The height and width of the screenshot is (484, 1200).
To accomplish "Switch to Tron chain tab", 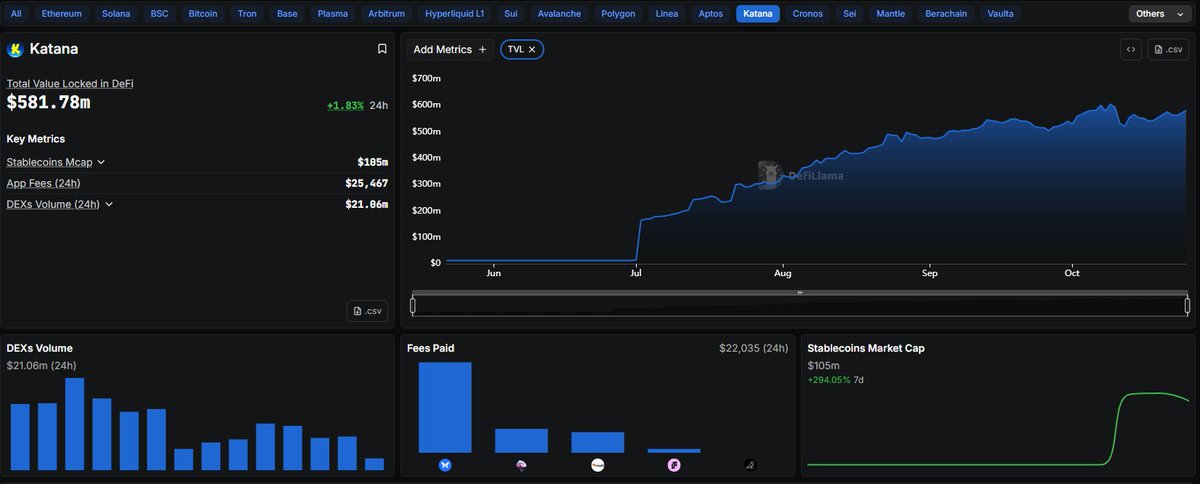I will click(248, 14).
